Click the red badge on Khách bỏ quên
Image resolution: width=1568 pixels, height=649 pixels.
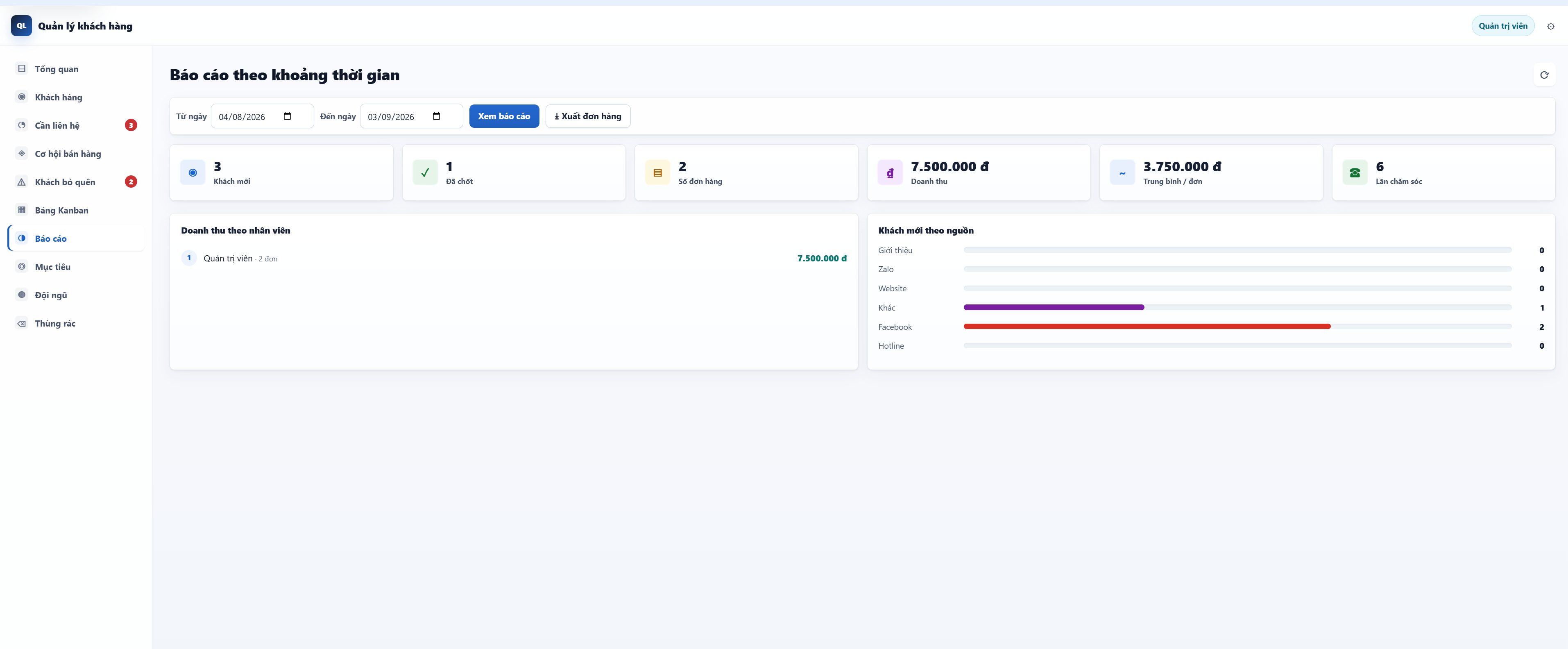[131, 182]
